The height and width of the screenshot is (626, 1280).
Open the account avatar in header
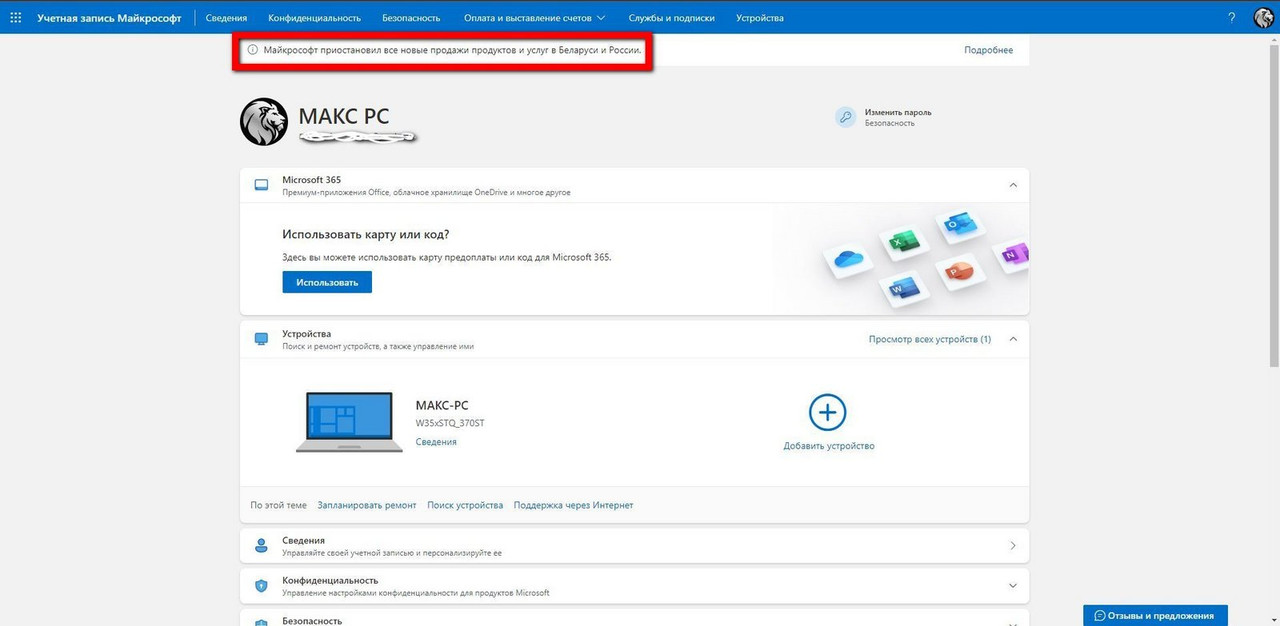coord(1263,17)
